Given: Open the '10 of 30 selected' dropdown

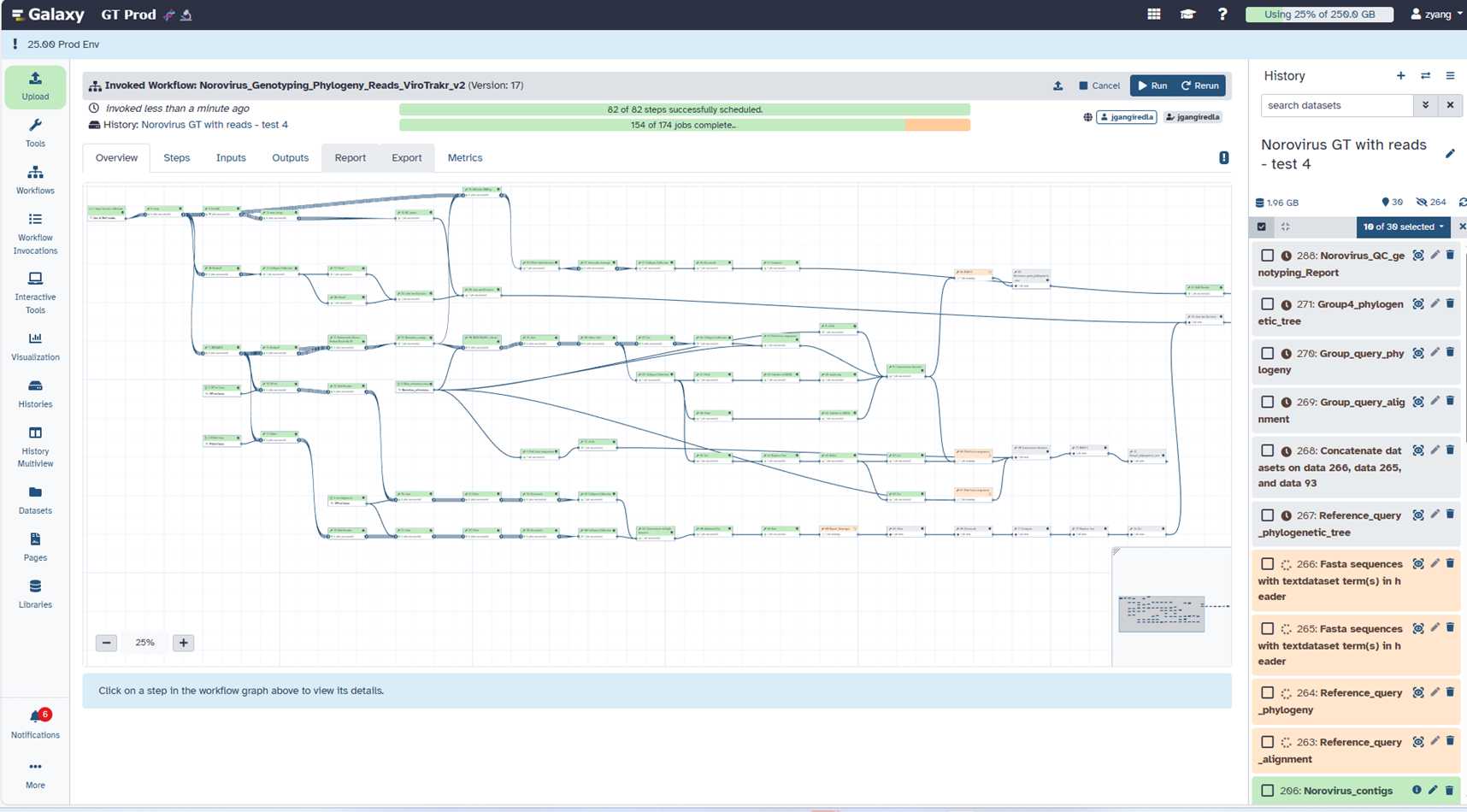Looking at the screenshot, I should point(1402,227).
